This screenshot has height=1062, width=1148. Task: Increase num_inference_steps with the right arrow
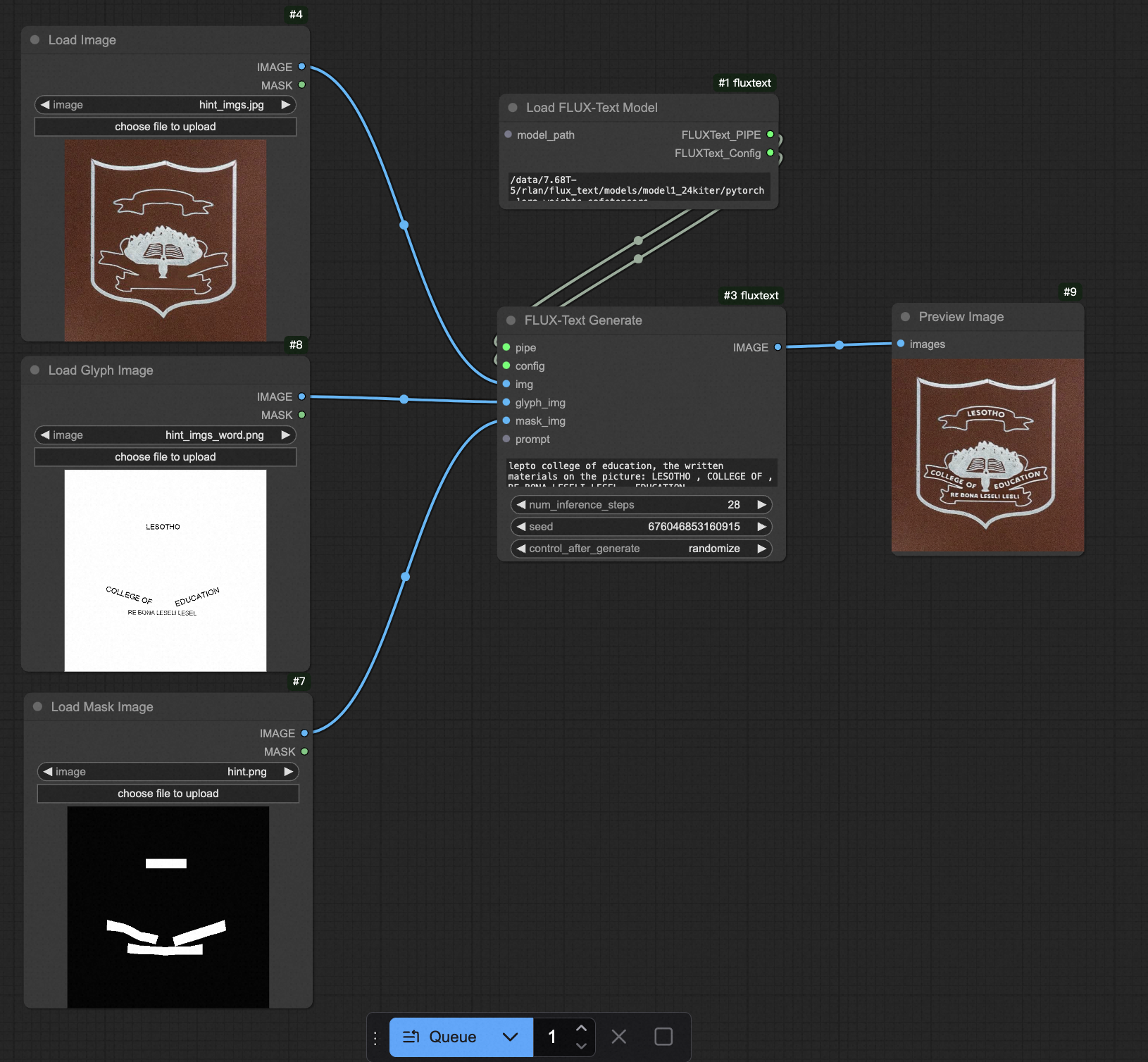(761, 504)
